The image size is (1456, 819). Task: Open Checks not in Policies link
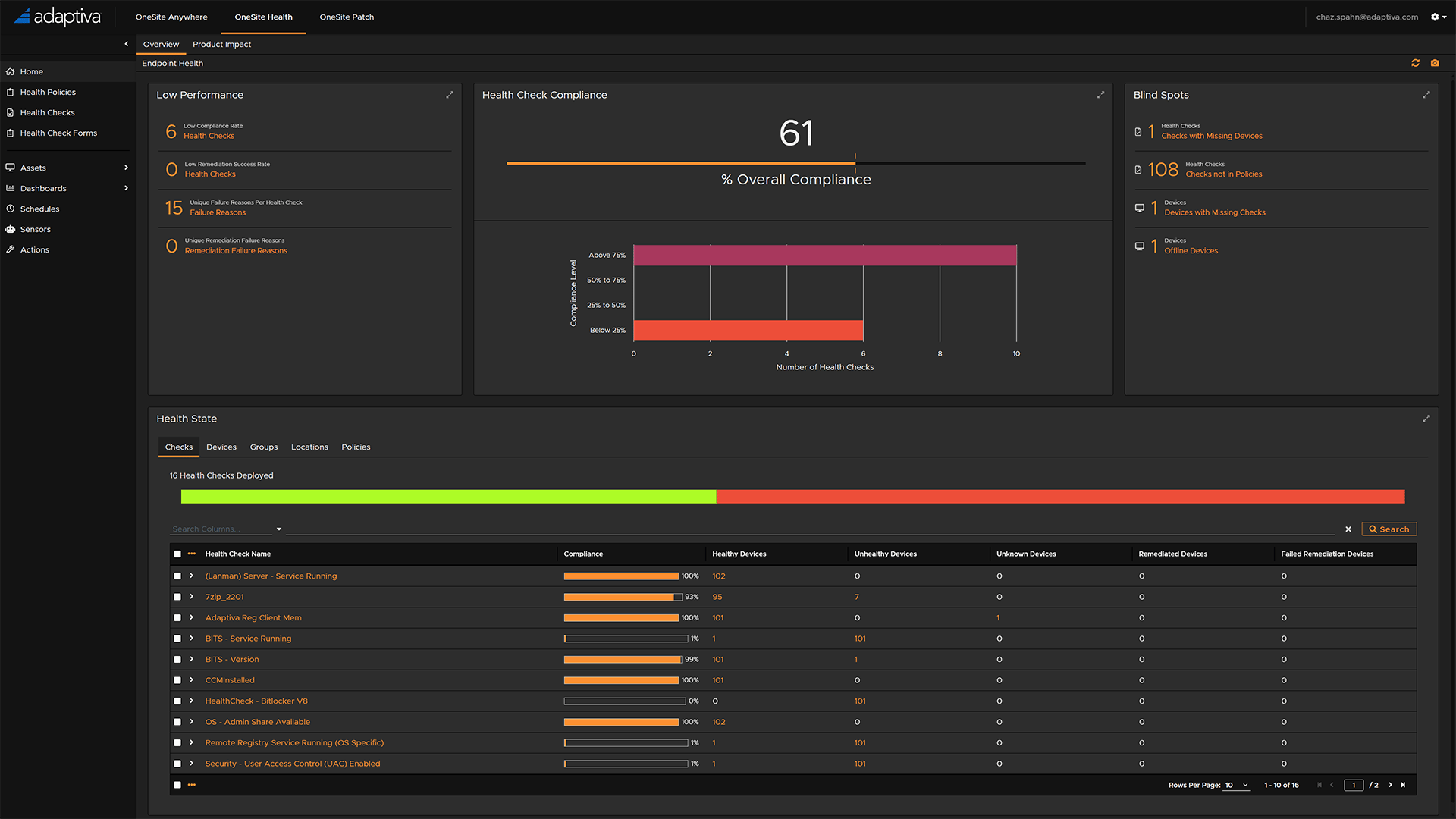[1223, 174]
